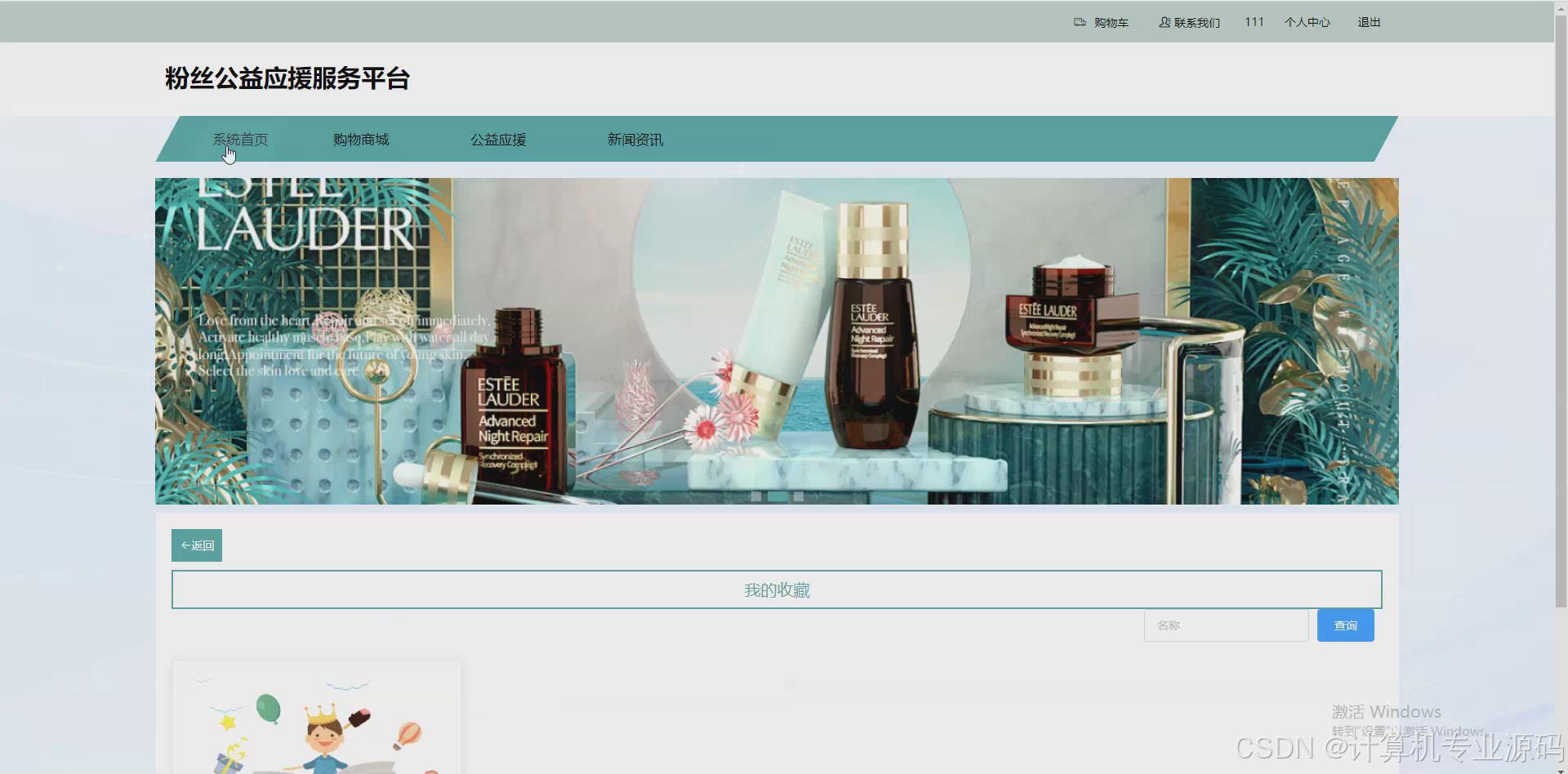Navigate to 系统首页 menu item
1568x774 pixels.
(240, 140)
